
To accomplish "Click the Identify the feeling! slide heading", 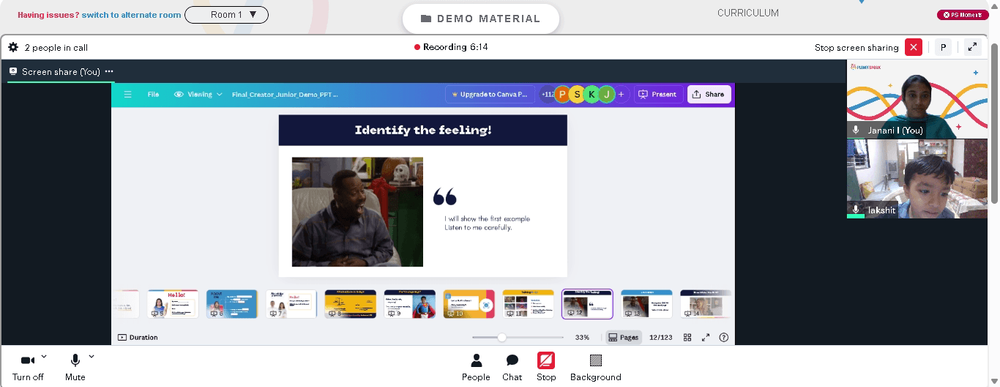I will coord(423,131).
